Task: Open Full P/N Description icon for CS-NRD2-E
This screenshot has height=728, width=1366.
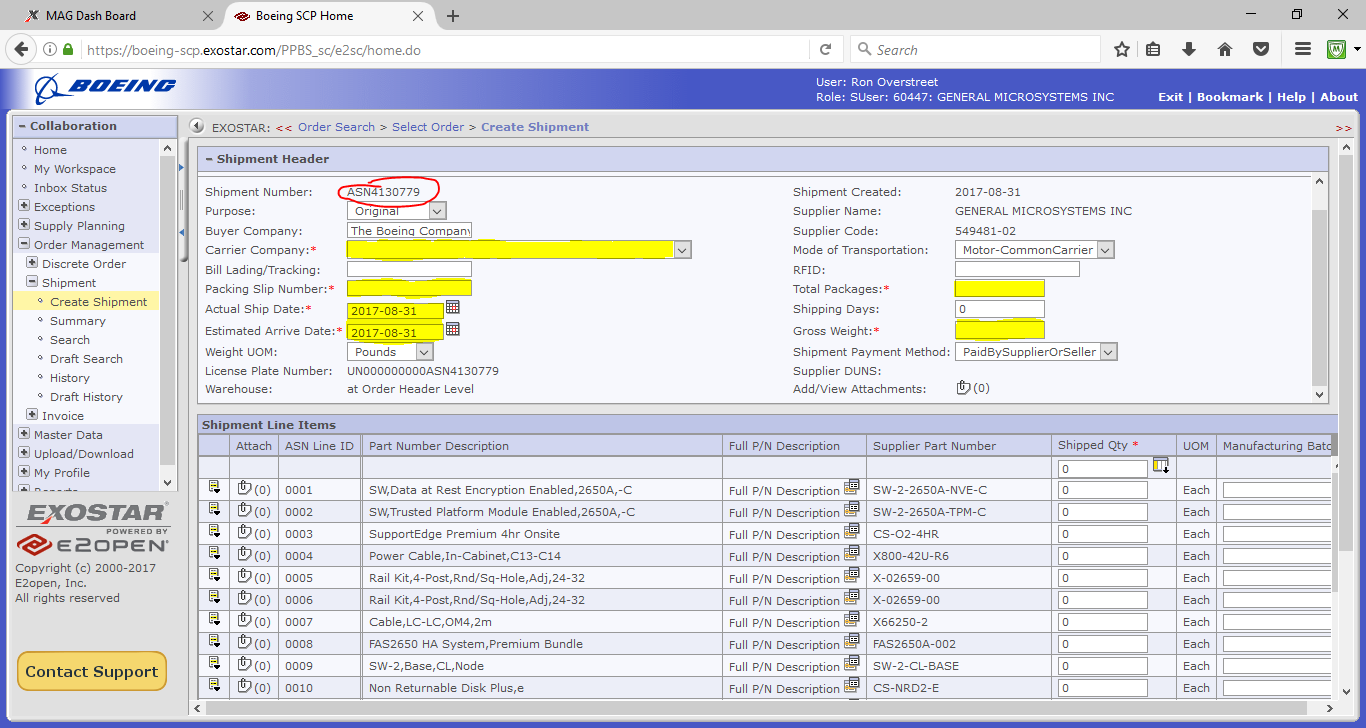Action: tap(851, 686)
